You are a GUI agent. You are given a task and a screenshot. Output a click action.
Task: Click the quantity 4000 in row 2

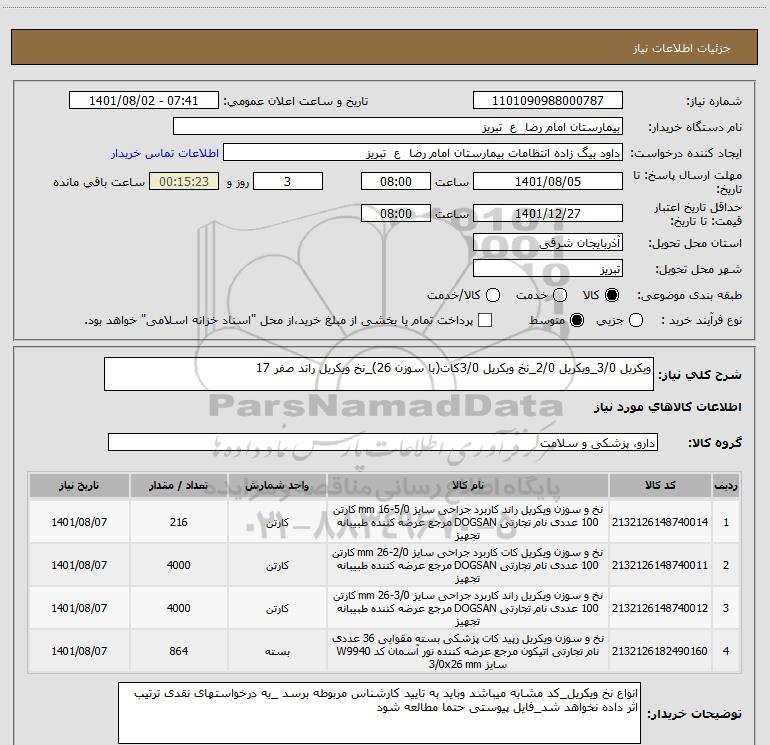point(179,565)
